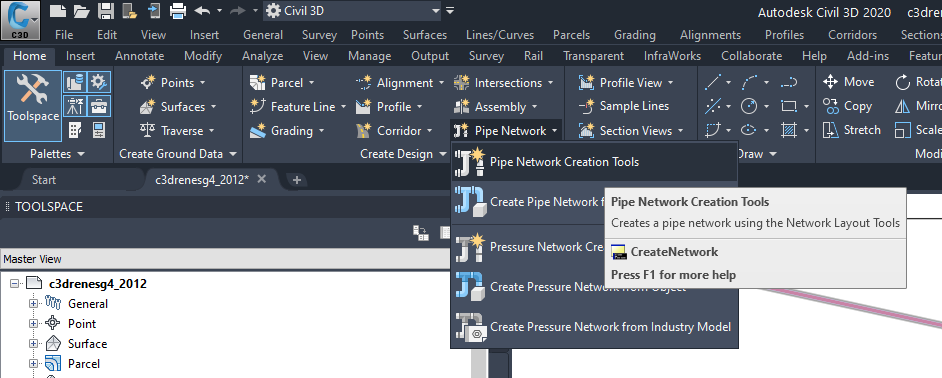Expand the Point tree node
942x378 pixels.
point(33,324)
